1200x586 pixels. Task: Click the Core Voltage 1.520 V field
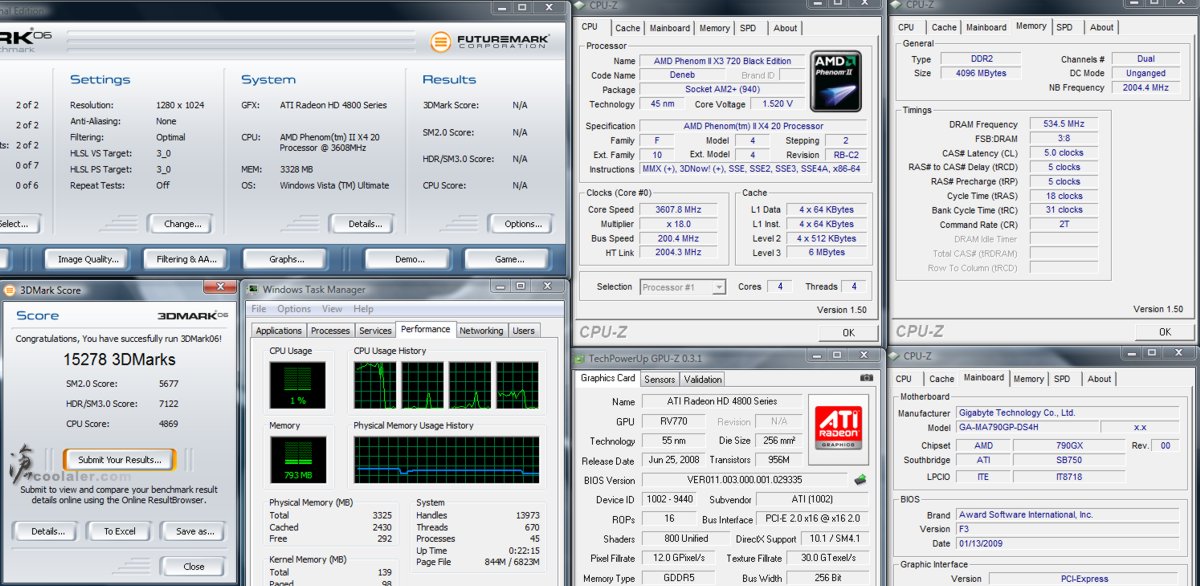click(775, 104)
